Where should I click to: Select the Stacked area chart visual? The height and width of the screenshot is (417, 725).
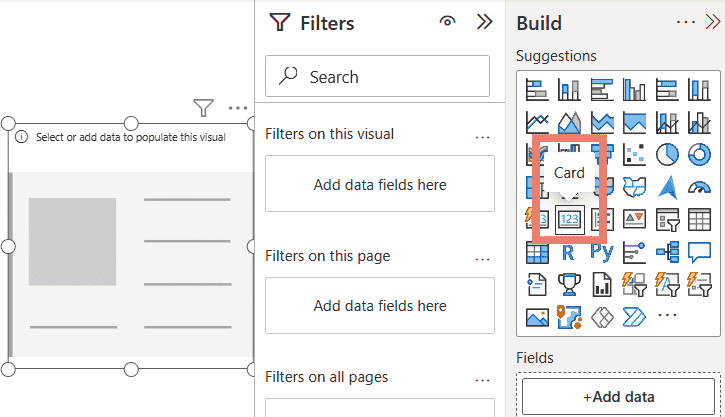pos(602,122)
